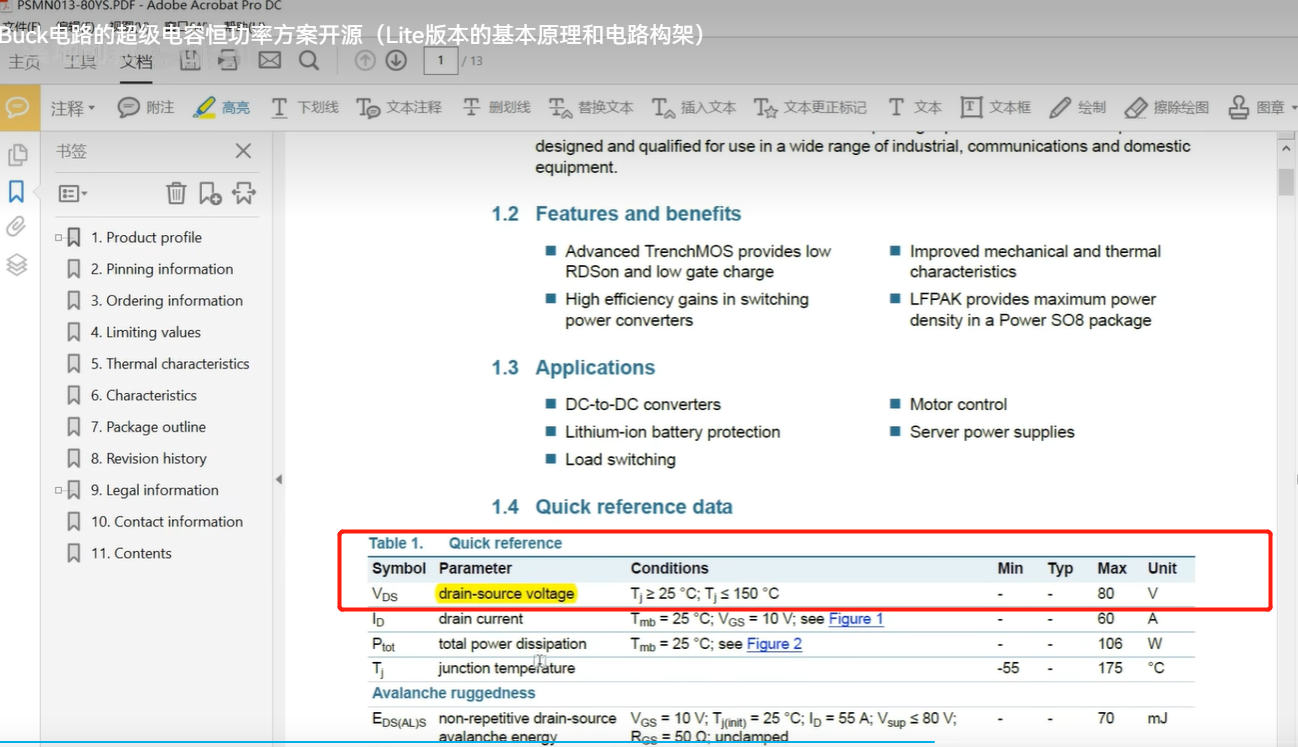Select the 擦除绘图 eraser tool
The image size is (1298, 747).
point(1166,107)
